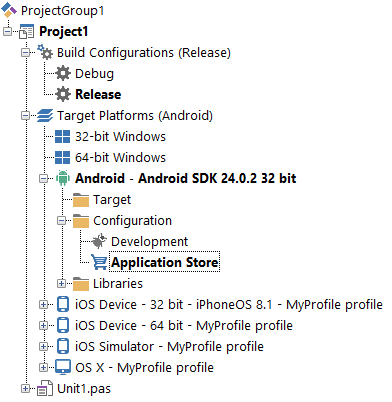The image size is (392, 402).
Task: Select OS X MyProfile profile label
Action: click(x=144, y=368)
